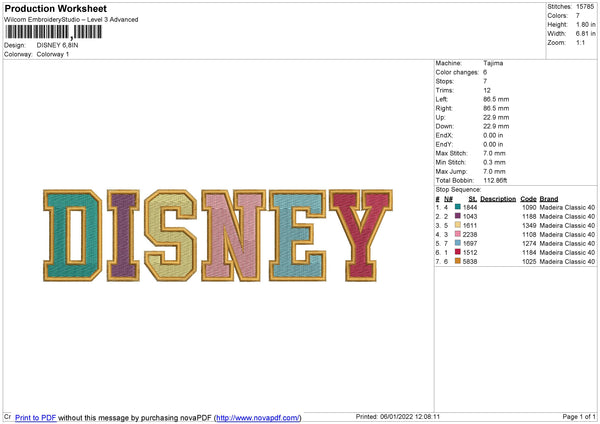600x424 pixels.
Task: Click the light blue swatch for stop 5
Action: (458, 243)
